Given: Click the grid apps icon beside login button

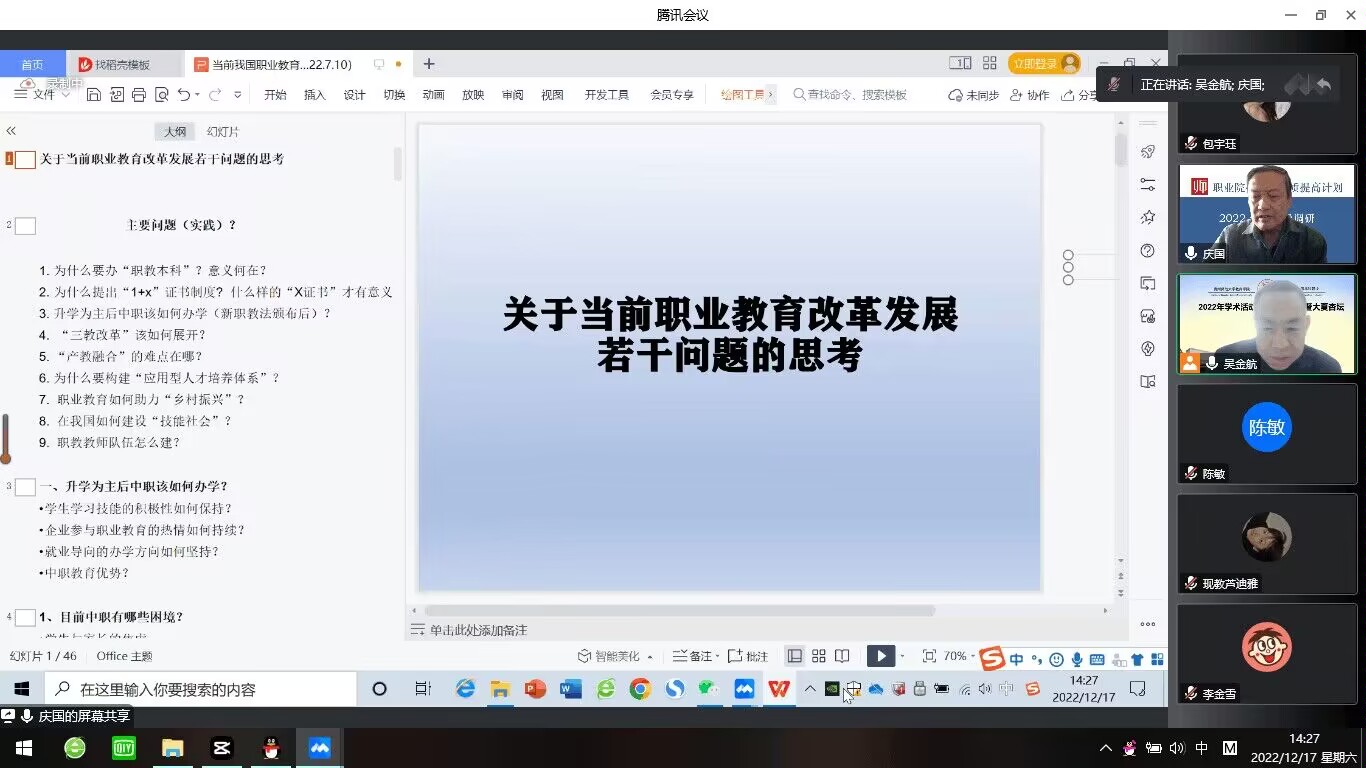Looking at the screenshot, I should [x=989, y=63].
